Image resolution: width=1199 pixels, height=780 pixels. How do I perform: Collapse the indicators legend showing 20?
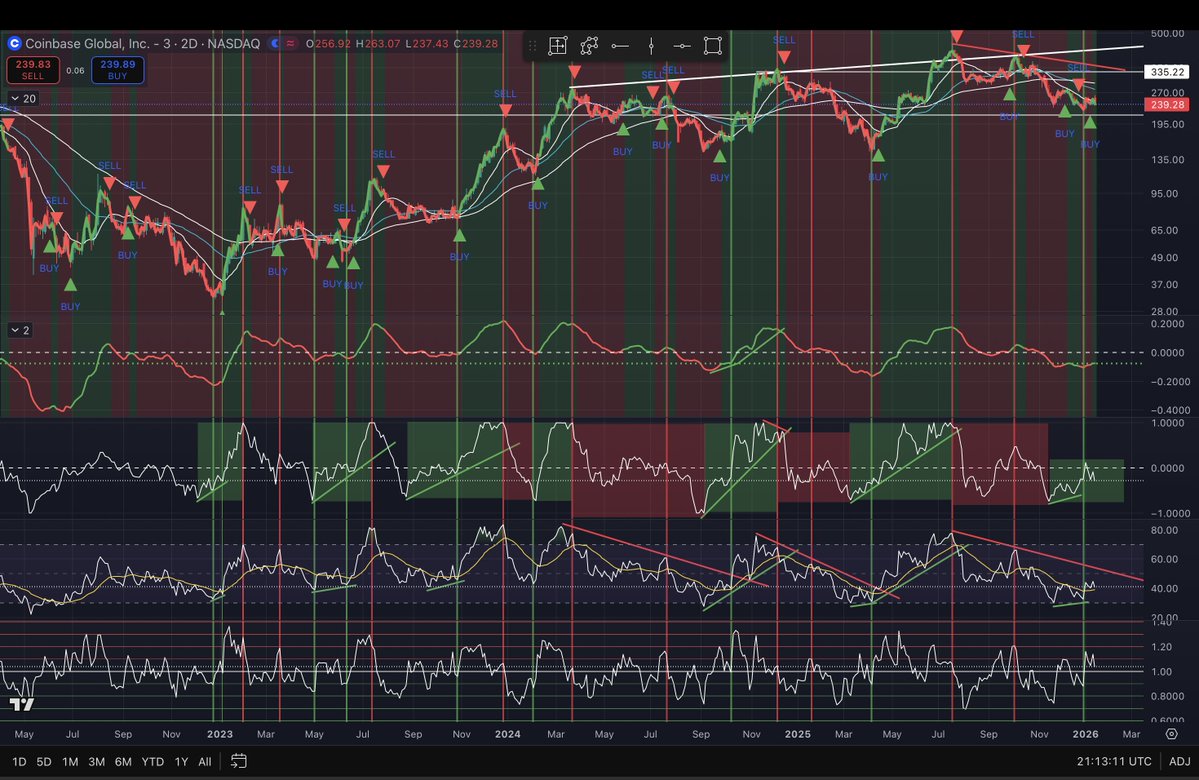click(x=22, y=99)
